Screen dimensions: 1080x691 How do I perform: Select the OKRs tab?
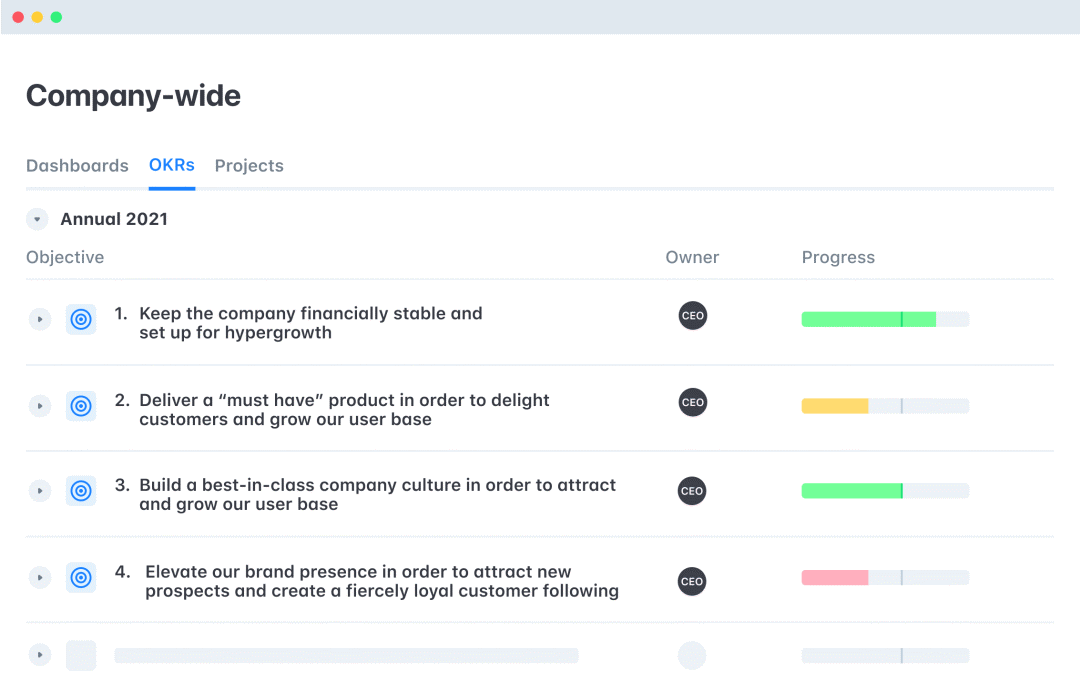(171, 165)
